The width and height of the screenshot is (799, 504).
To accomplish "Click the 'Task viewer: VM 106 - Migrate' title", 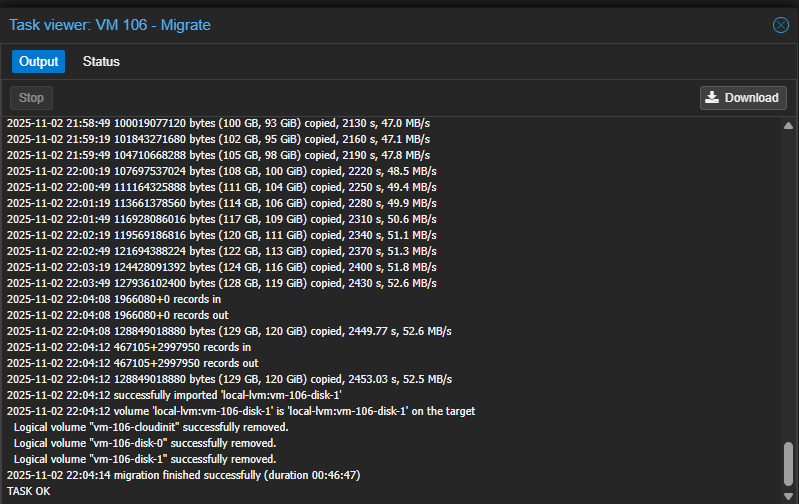I will click(110, 25).
